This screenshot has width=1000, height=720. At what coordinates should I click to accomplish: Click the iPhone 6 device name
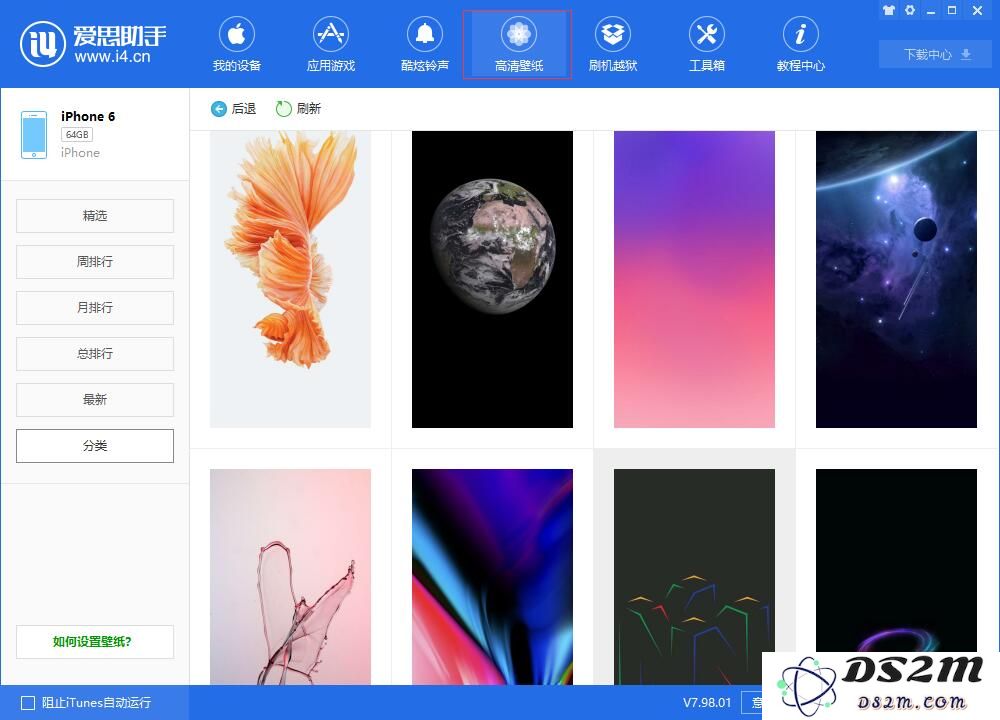pyautogui.click(x=88, y=116)
